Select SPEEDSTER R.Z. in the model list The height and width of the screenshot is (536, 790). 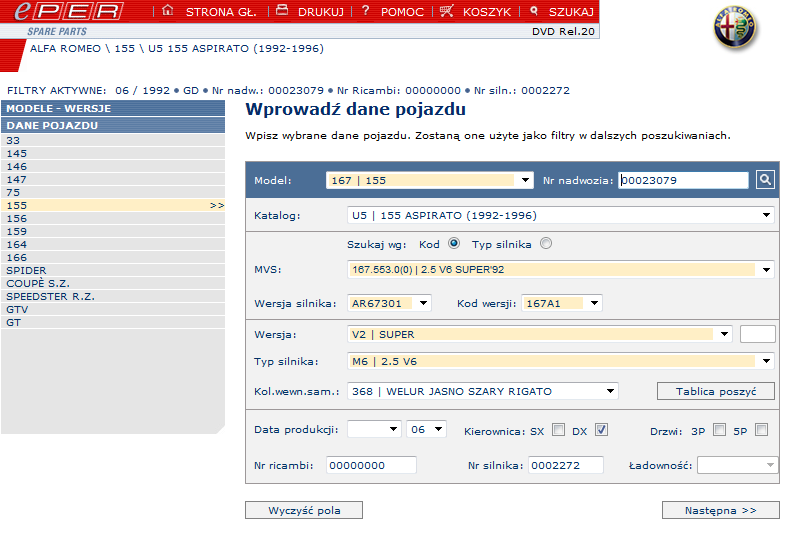[x=113, y=297]
